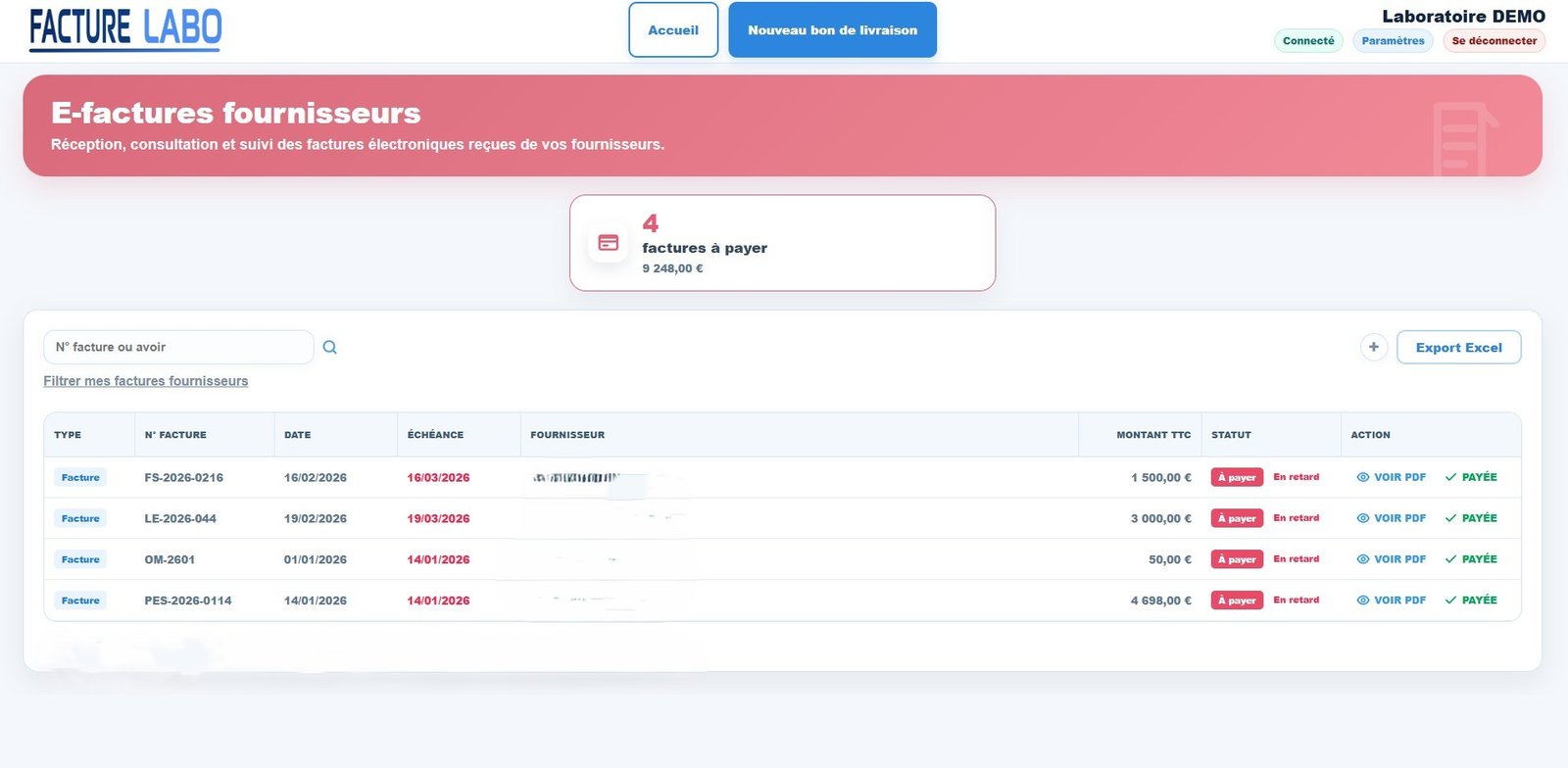The height and width of the screenshot is (768, 1568).
Task: Mark invoice FS-2026-0216 as payée
Action: tap(1471, 477)
